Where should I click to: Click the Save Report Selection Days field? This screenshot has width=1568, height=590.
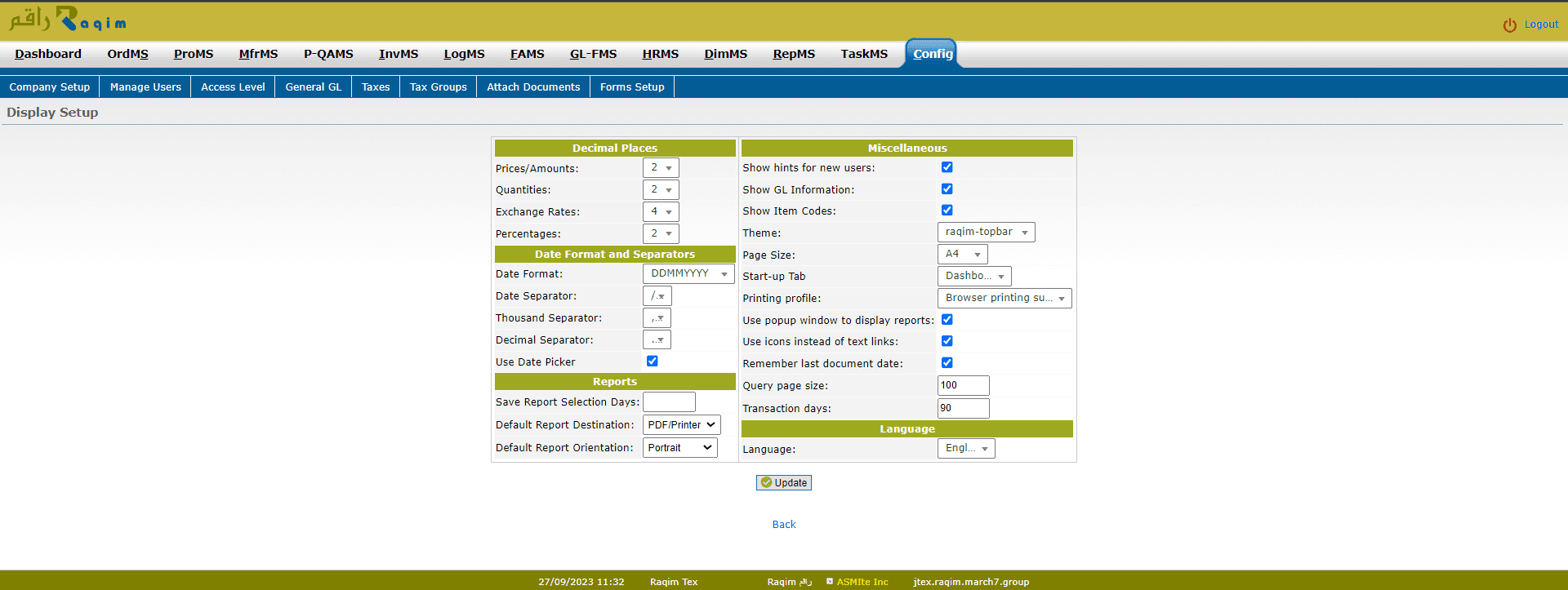pyautogui.click(x=669, y=402)
